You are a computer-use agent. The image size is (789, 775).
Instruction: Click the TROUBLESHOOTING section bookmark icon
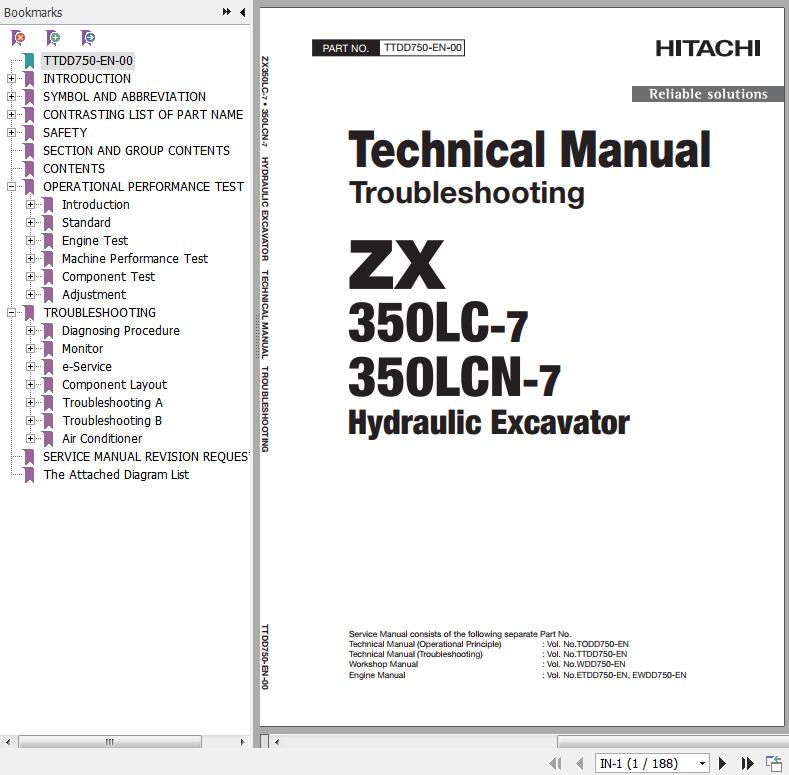[29, 313]
